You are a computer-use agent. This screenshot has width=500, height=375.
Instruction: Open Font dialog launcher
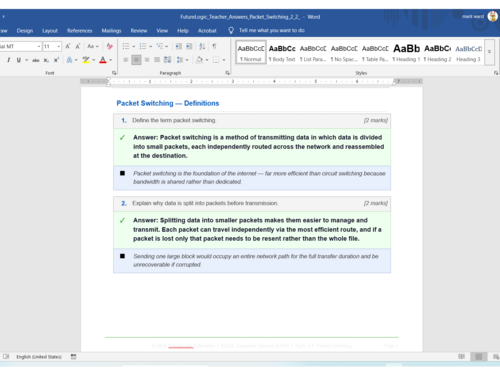click(114, 73)
